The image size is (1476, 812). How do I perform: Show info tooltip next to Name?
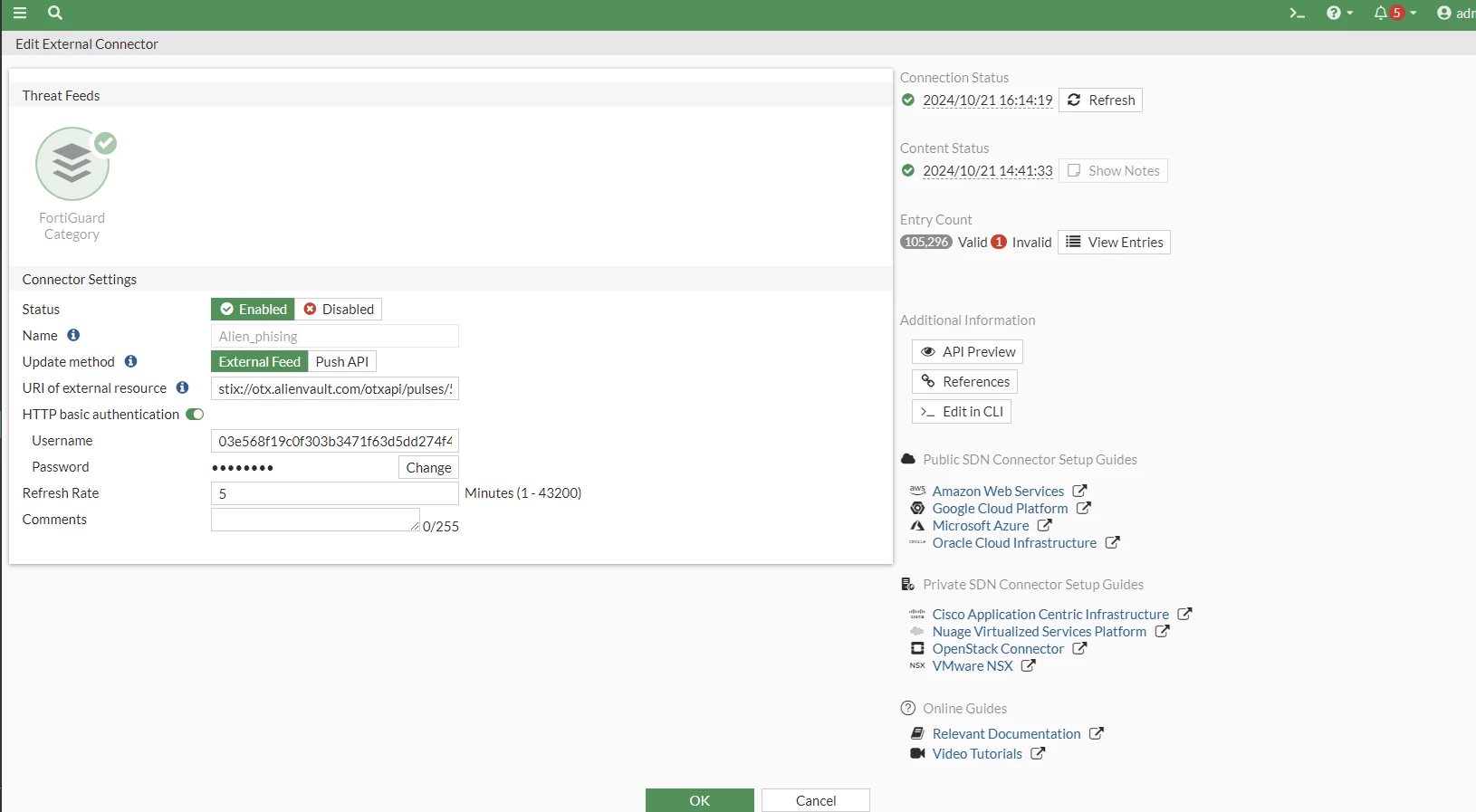[x=73, y=335]
